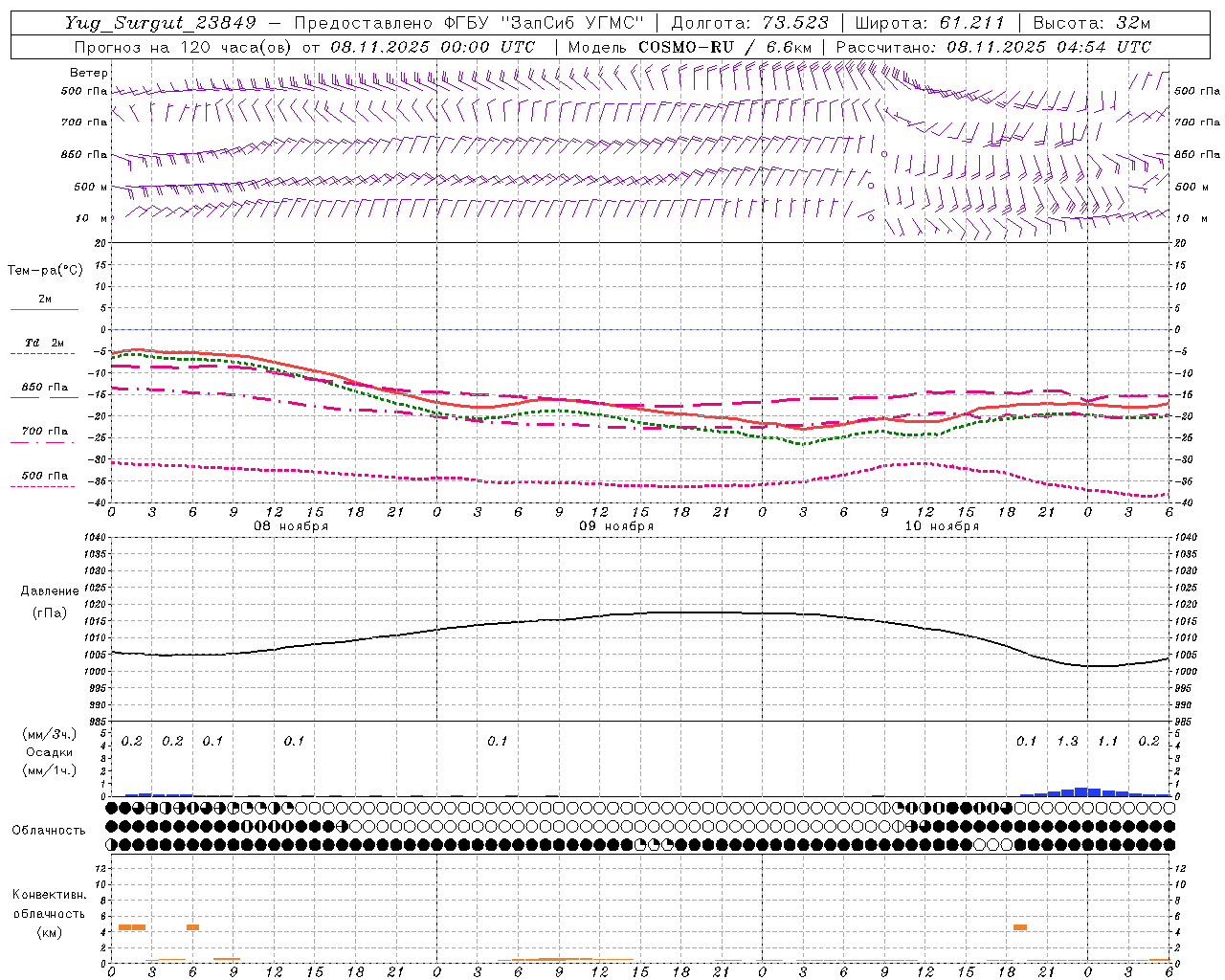This screenshot has width=1225, height=980.
Task: Click the orange convective bar on 10 ноября
Action: pyautogui.click(x=1020, y=926)
